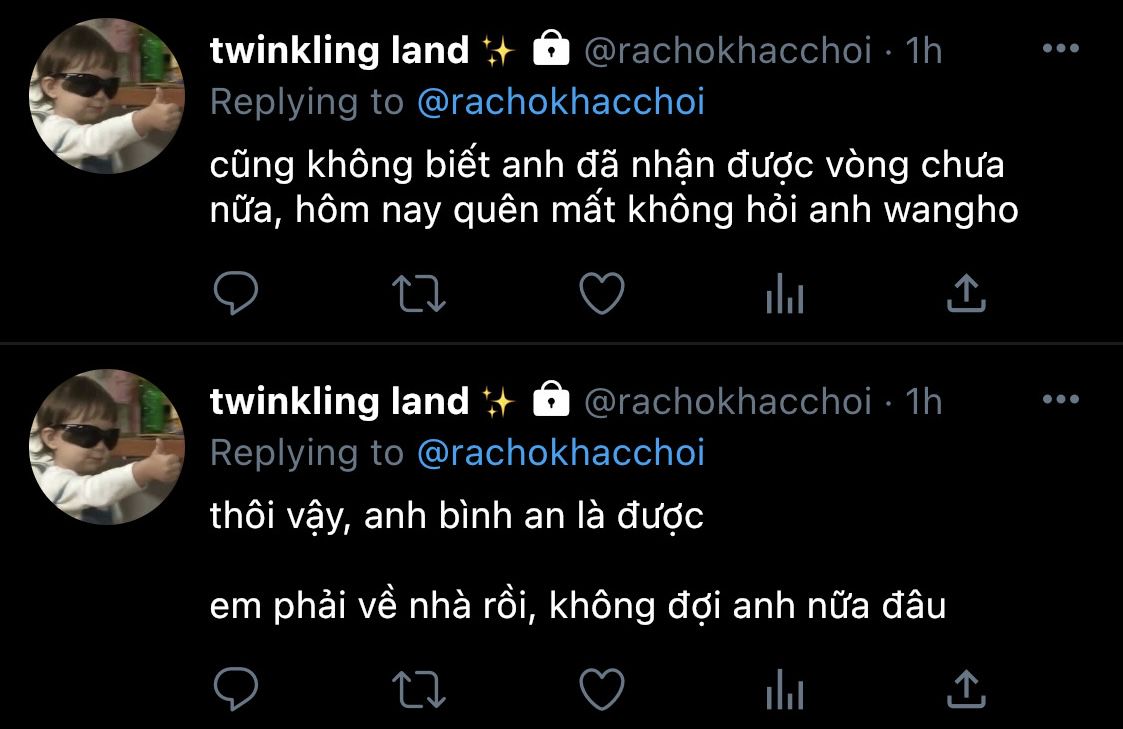Like the tweet ending with 'anh wangho'
The image size is (1123, 729).
point(602,294)
